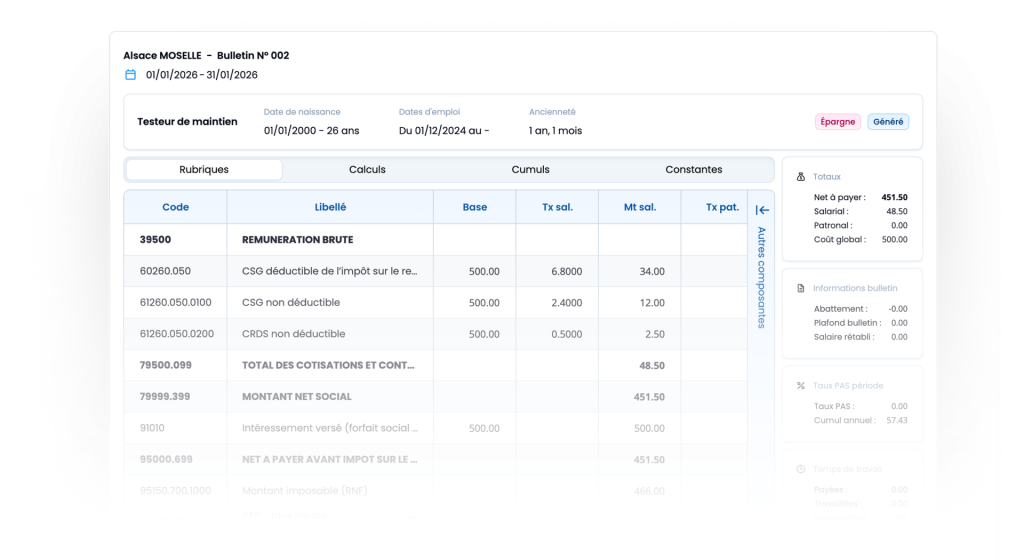
Task: Go to the Constantes tab
Action: tap(693, 170)
